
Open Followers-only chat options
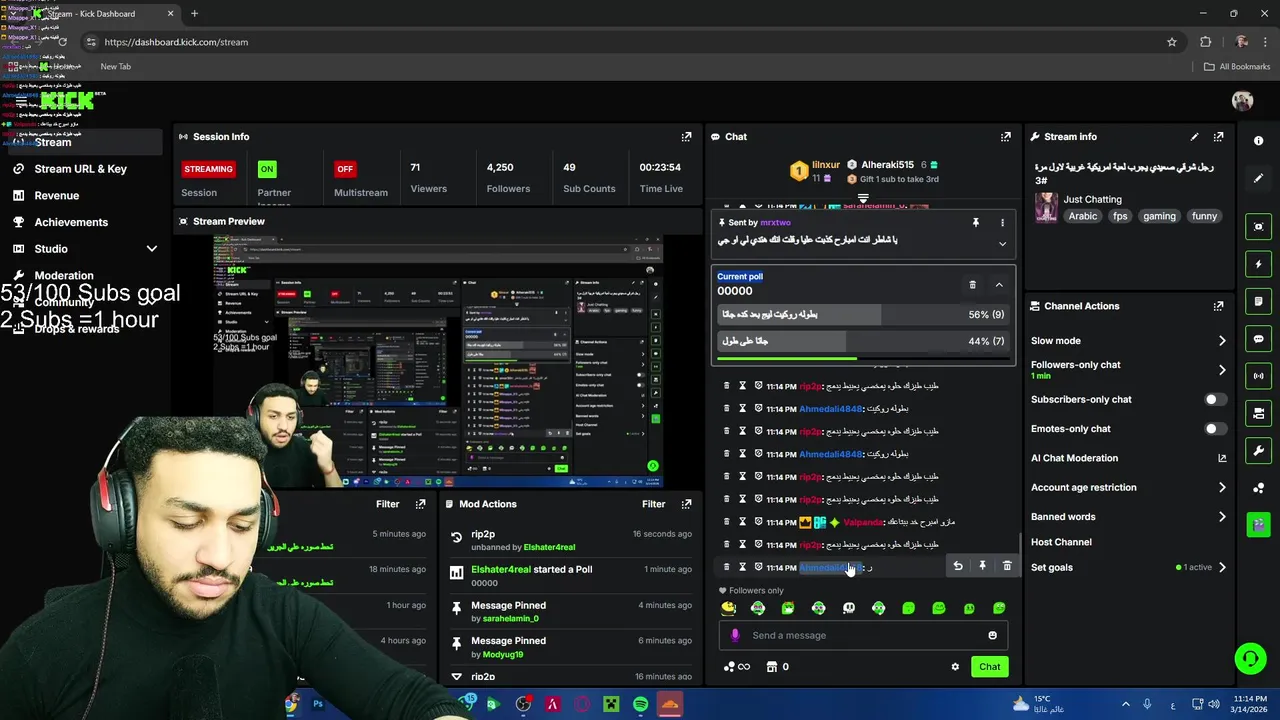[1128, 370]
